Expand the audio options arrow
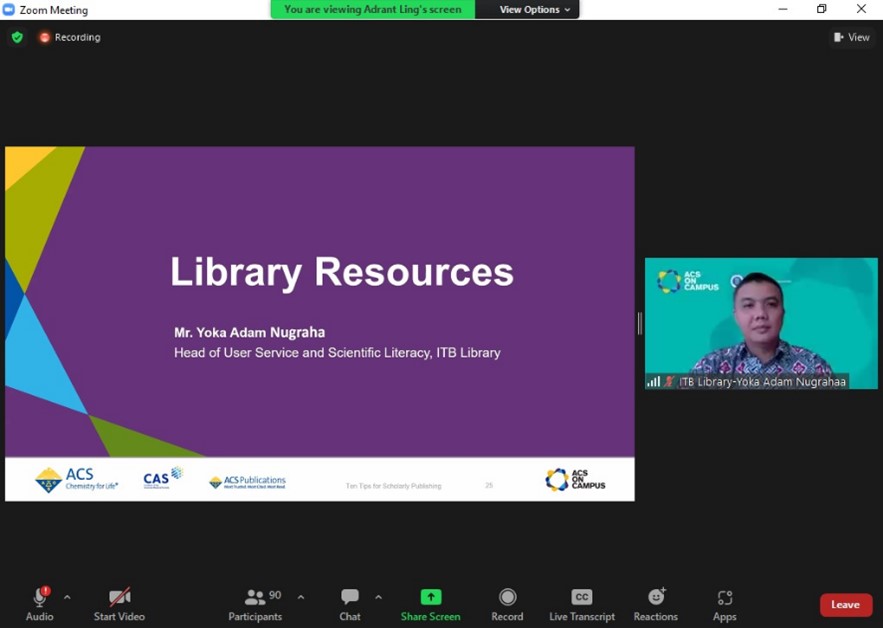This screenshot has height=628, width=883. (67, 597)
